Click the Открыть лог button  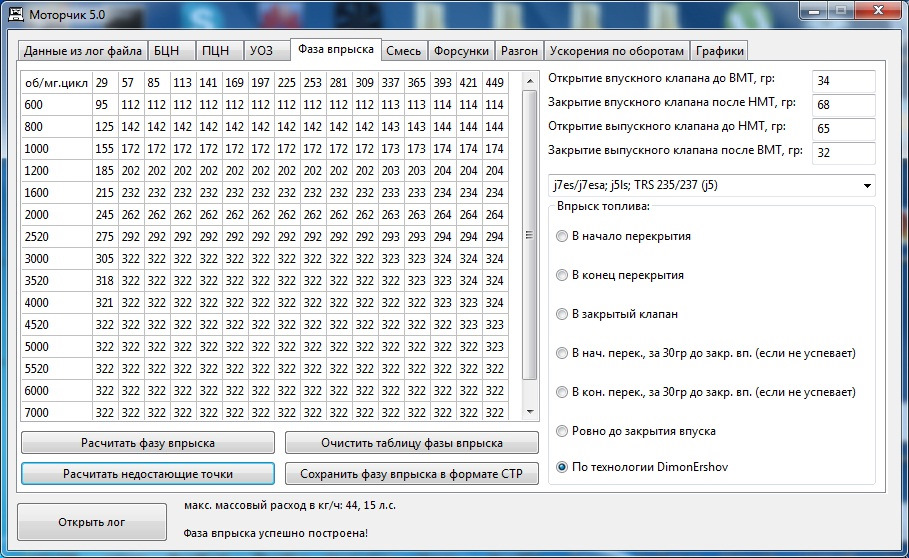coord(92,522)
